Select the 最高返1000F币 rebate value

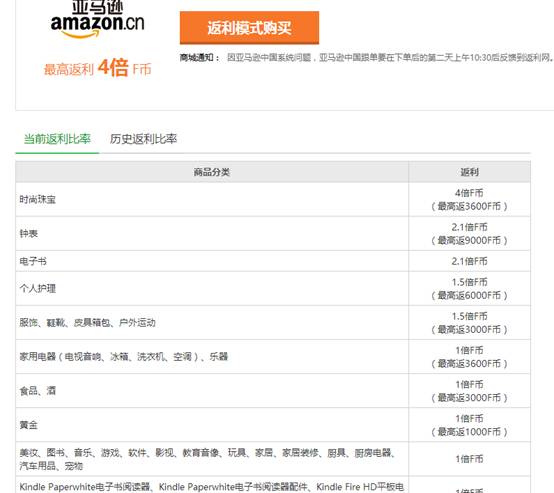coord(469,432)
